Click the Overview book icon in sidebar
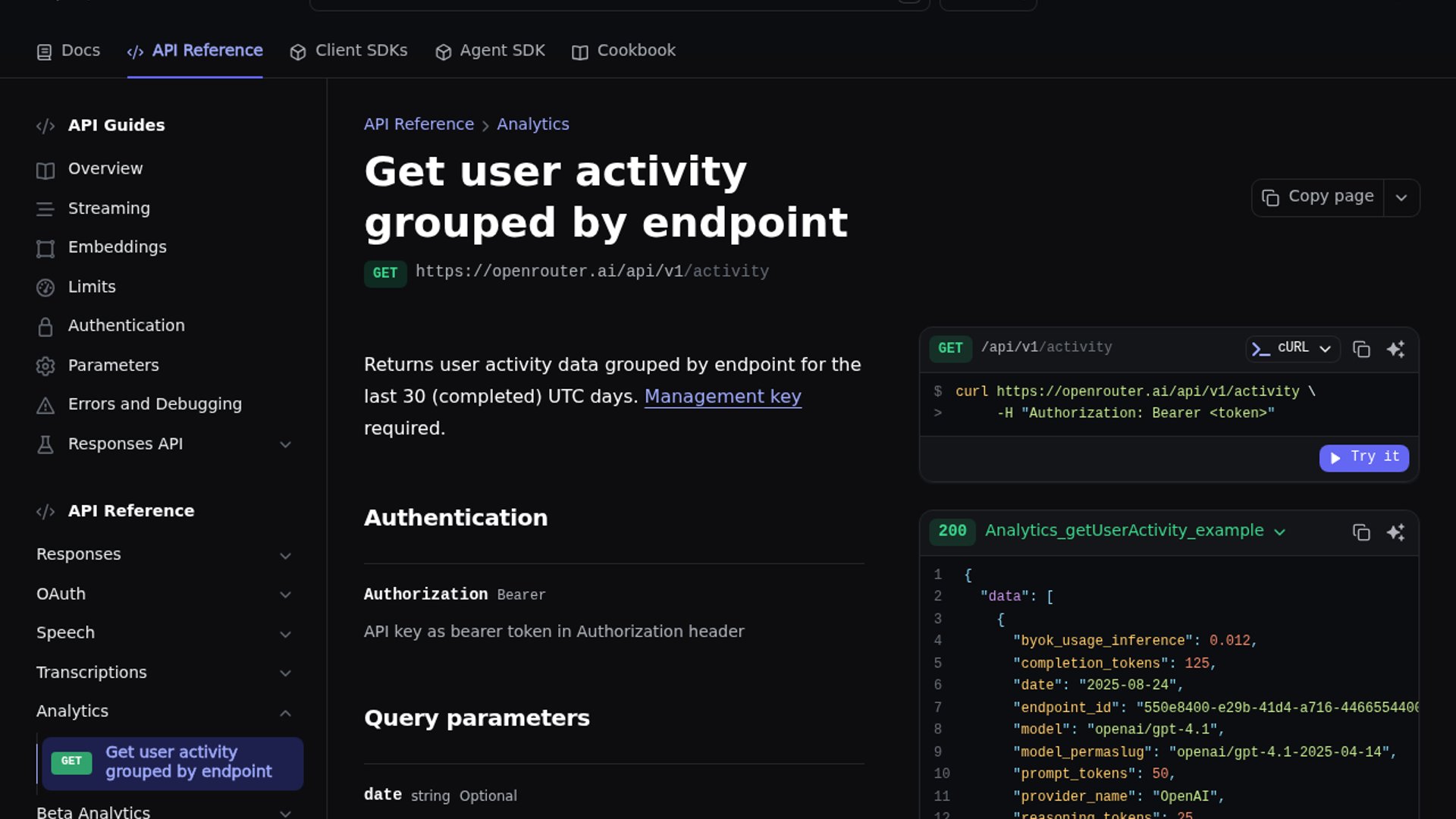 45,170
